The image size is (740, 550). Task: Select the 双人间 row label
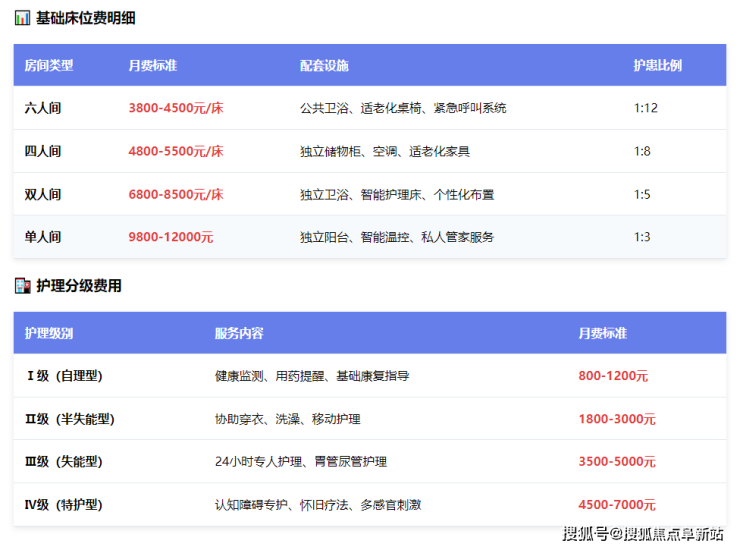[43, 194]
